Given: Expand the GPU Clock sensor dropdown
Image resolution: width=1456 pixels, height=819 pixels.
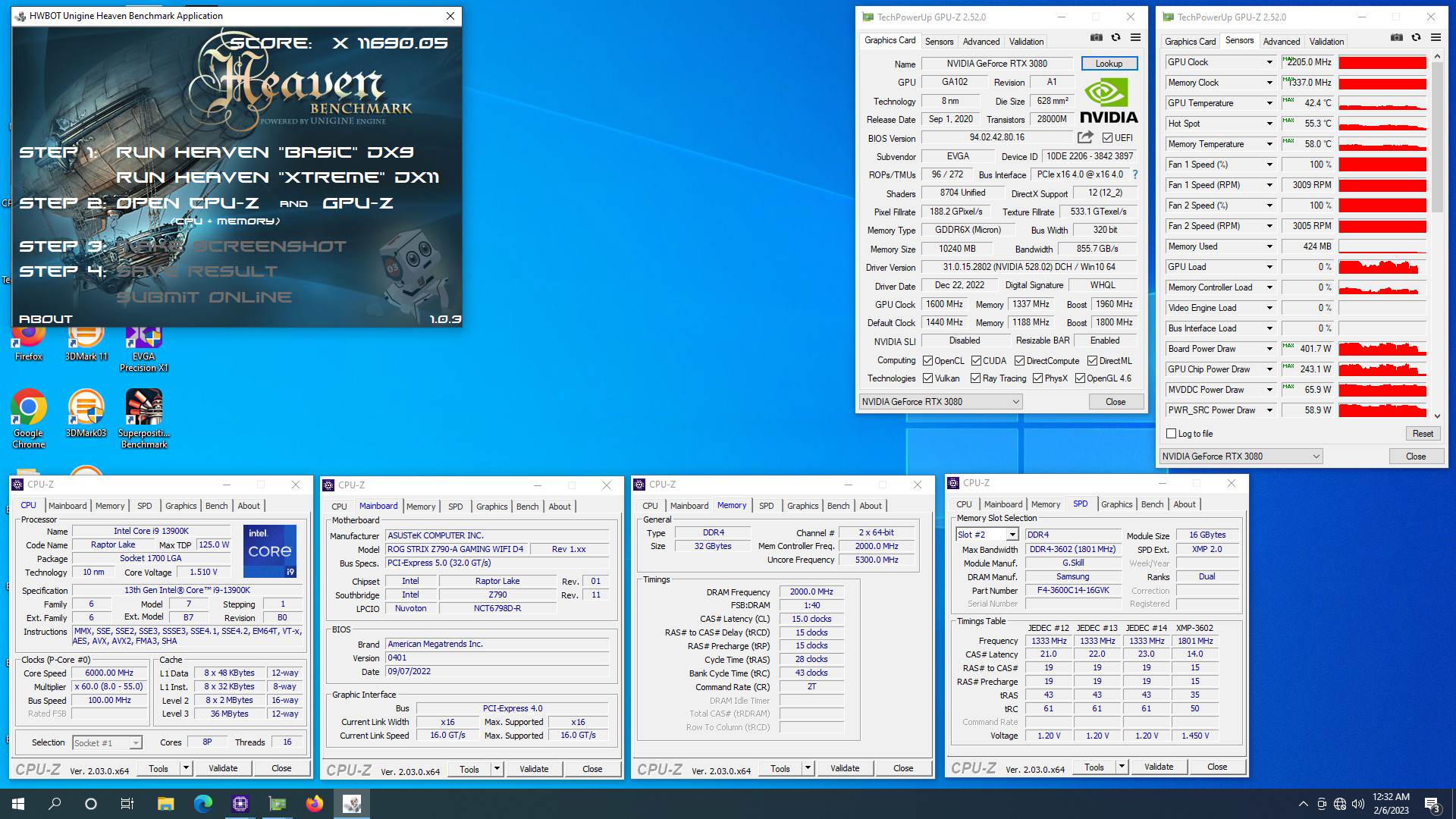Looking at the screenshot, I should 1269,62.
